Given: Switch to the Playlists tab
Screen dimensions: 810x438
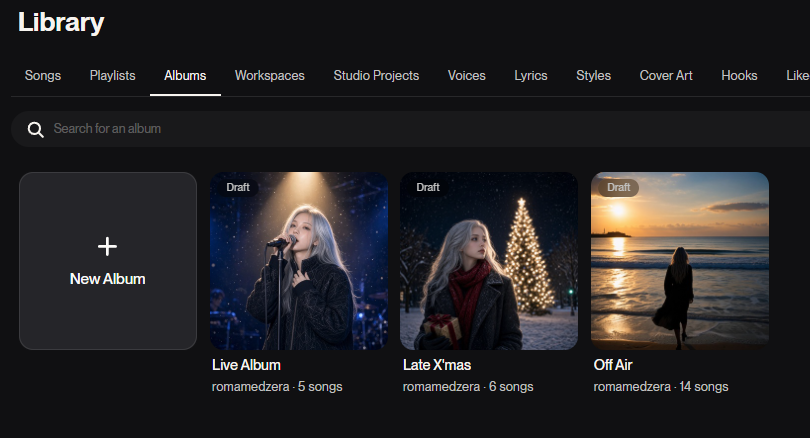Looking at the screenshot, I should point(113,75).
